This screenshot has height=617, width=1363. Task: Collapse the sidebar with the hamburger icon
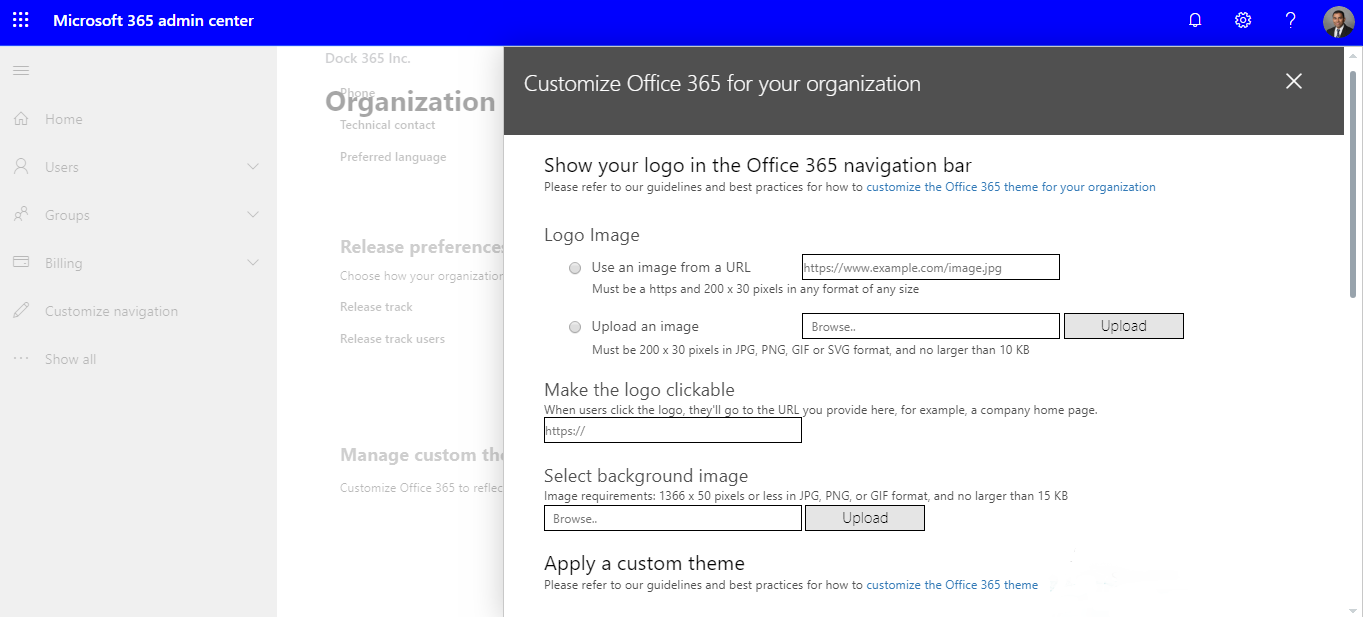coord(20,70)
